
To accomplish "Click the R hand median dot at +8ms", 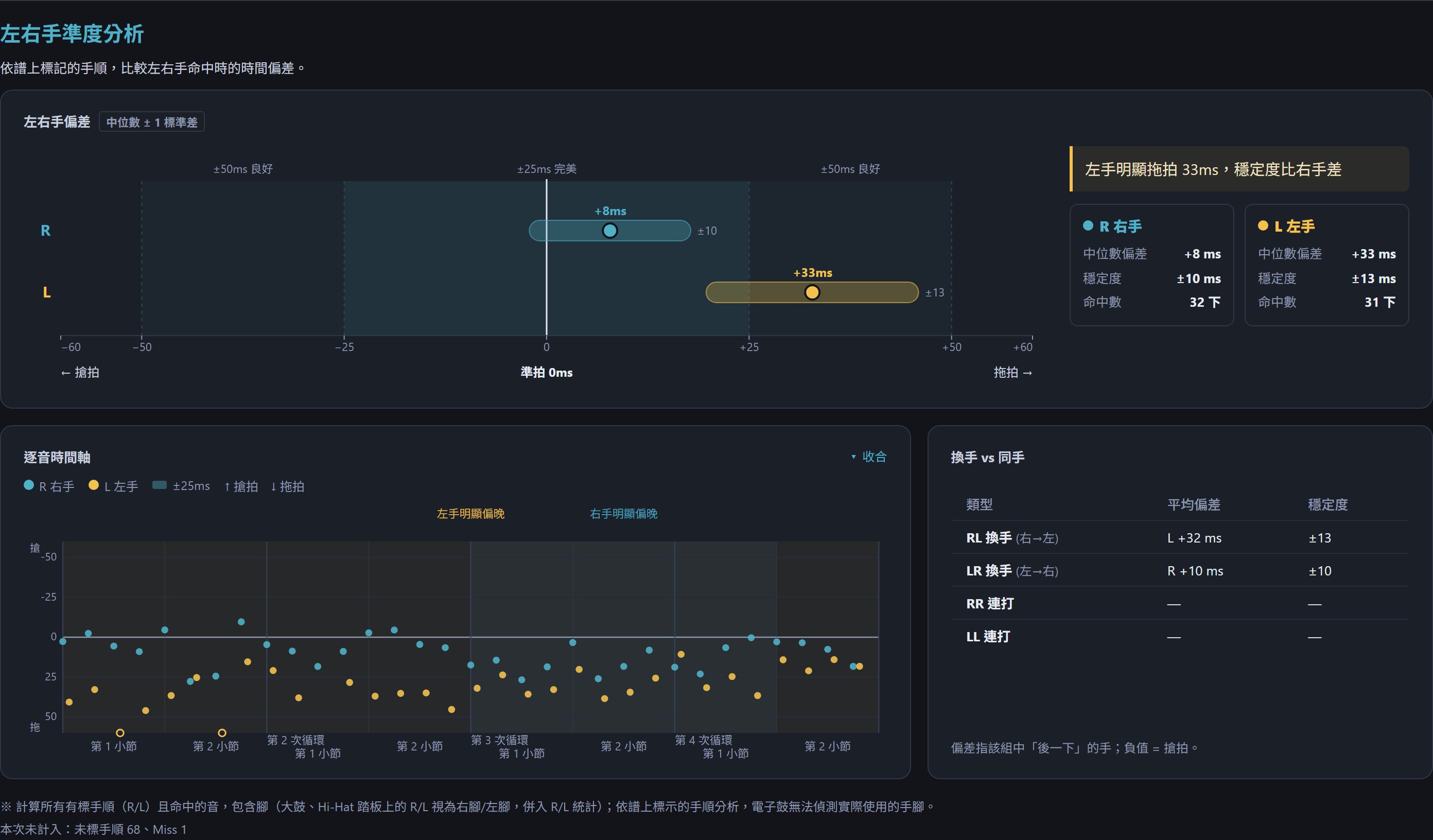I will [609, 231].
